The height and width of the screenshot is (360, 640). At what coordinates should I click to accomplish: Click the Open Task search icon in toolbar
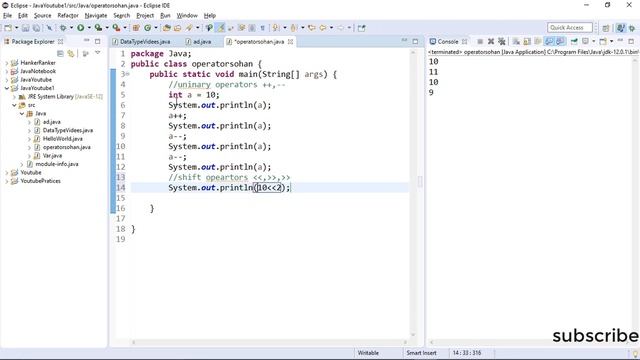(x=178, y=28)
